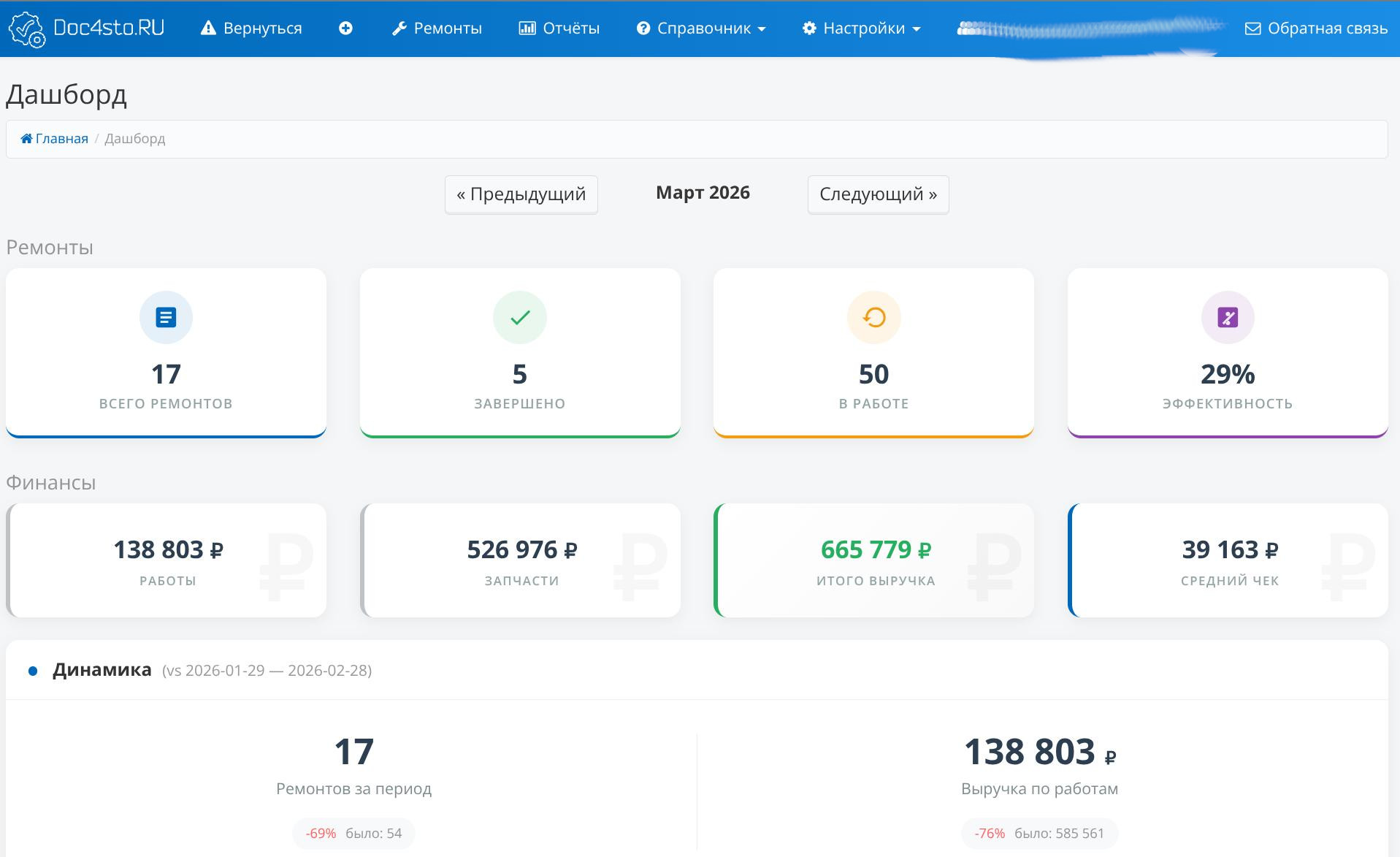This screenshot has height=857, width=1400.
Task: Expand the Справочник dropdown menu
Action: pos(701,28)
